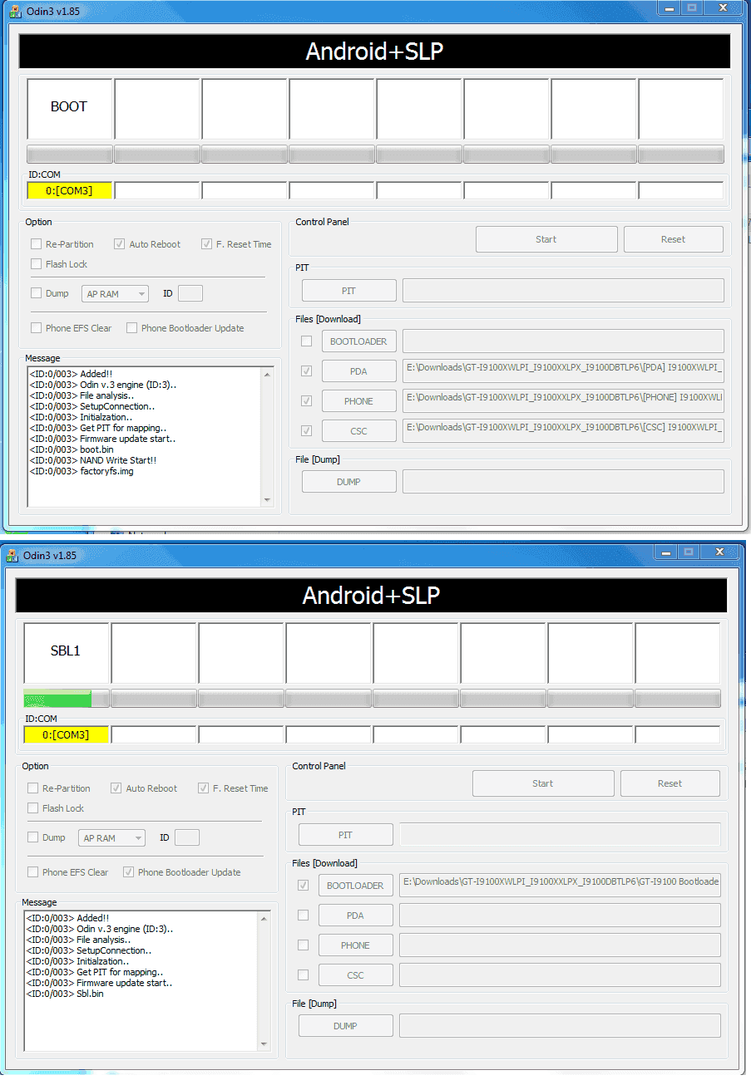
Task: Toggle Auto Reboot checkbox in the upper Odin window
Action: click(119, 244)
